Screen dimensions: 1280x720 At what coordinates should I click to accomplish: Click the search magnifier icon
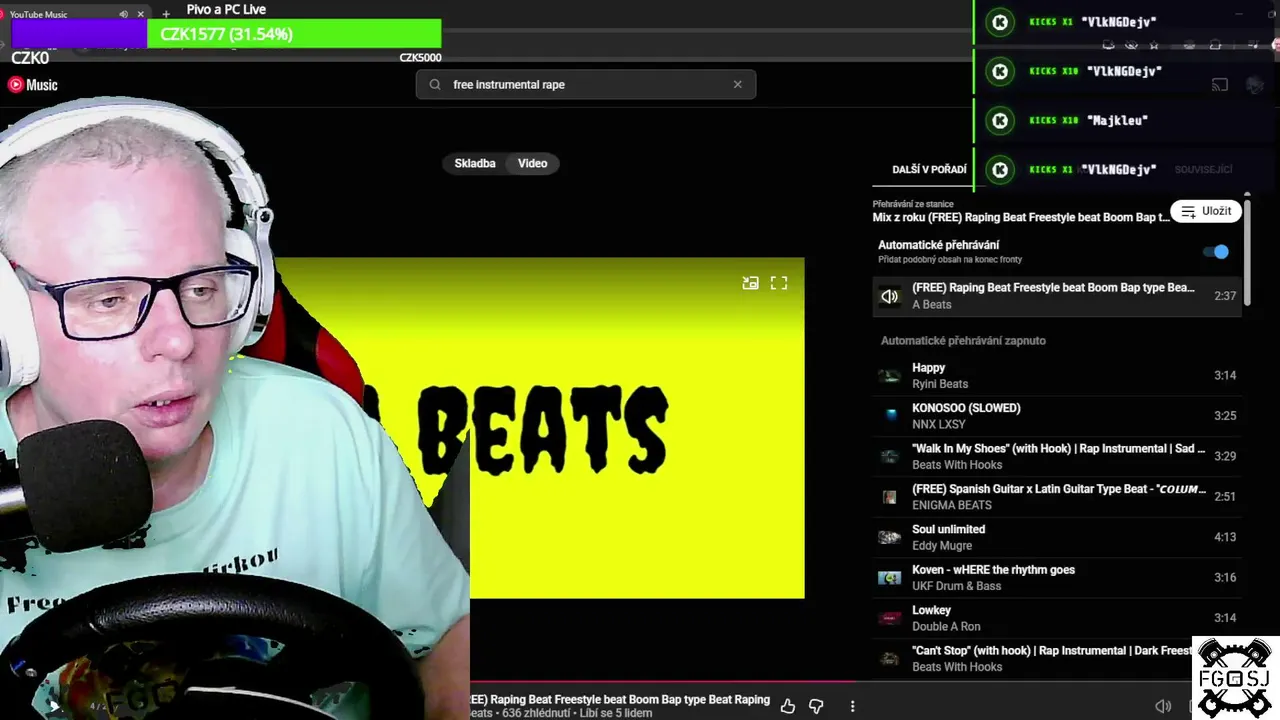[435, 85]
